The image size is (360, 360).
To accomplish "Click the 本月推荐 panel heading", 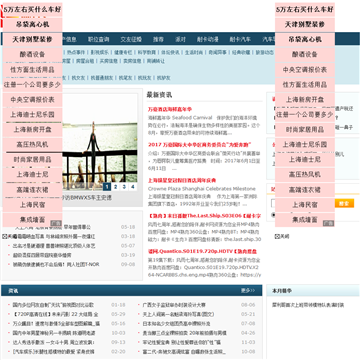I will coord(282,291).
